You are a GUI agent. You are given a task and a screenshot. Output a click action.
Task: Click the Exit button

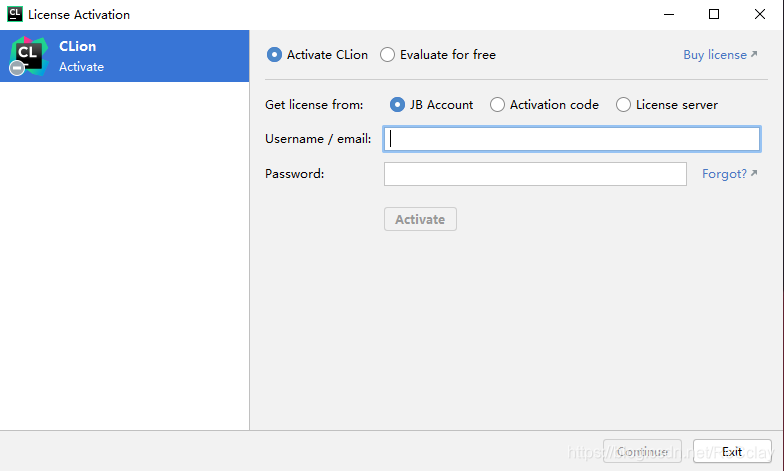[732, 452]
